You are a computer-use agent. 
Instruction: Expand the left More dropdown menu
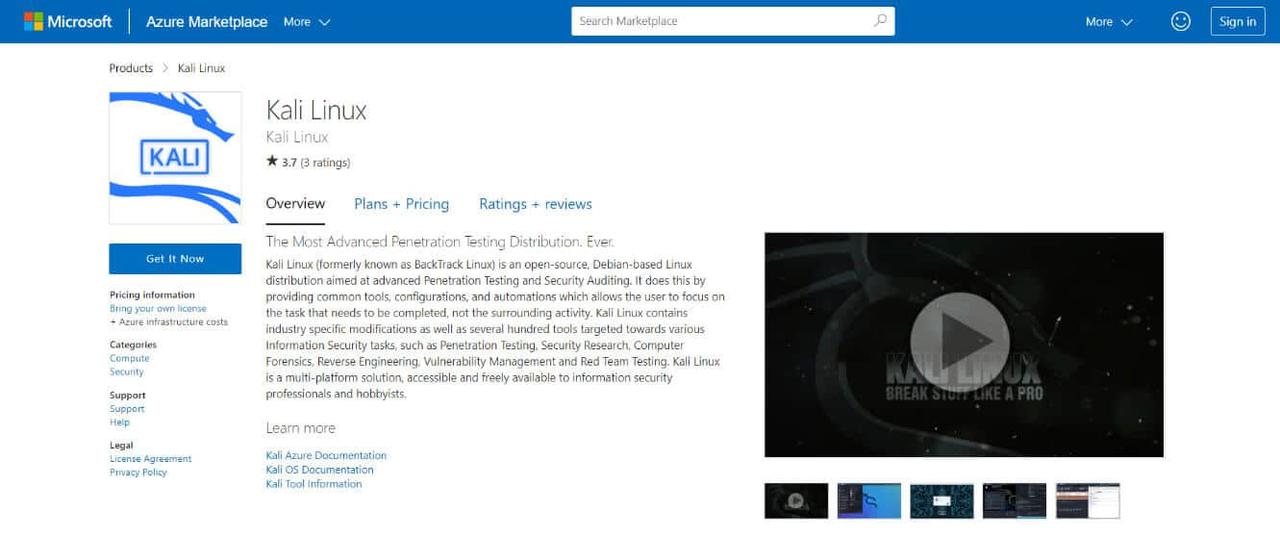pyautogui.click(x=306, y=21)
